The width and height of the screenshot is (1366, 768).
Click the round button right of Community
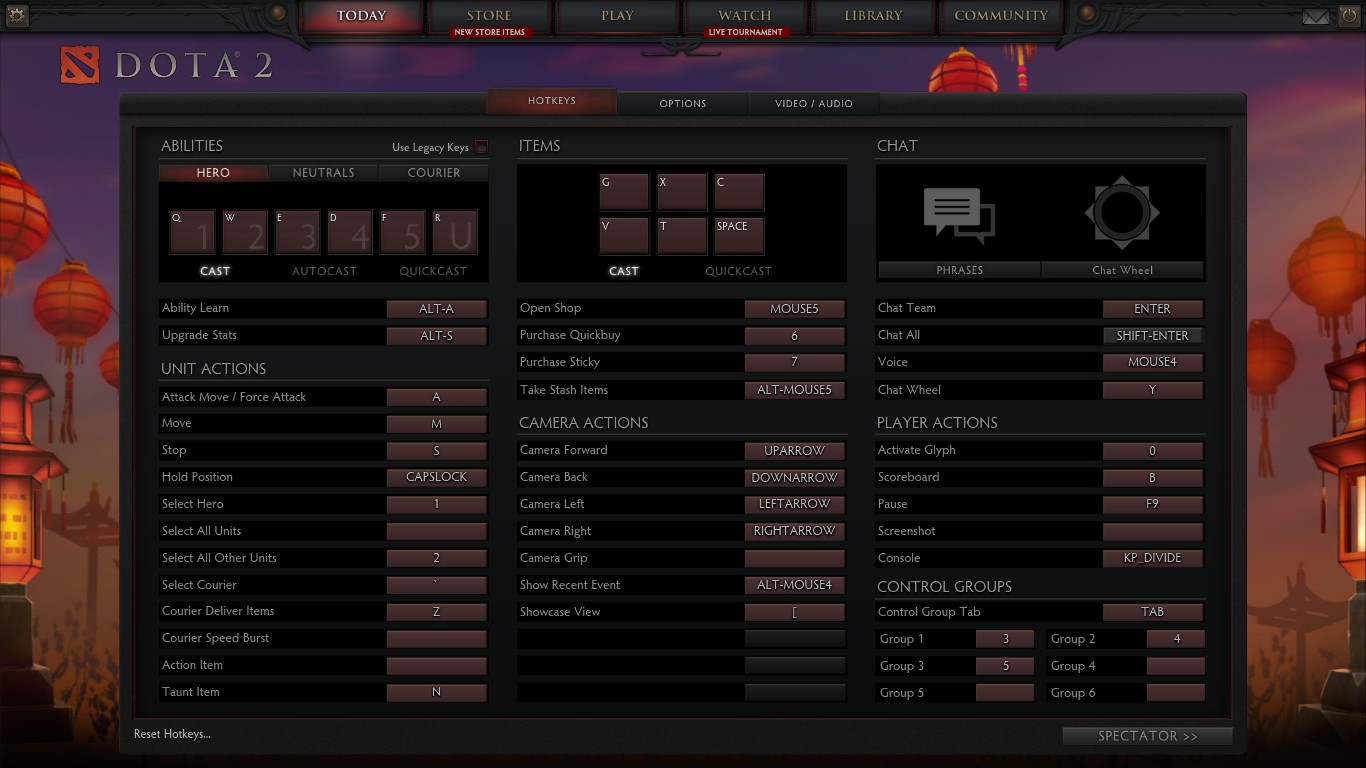(x=1087, y=14)
